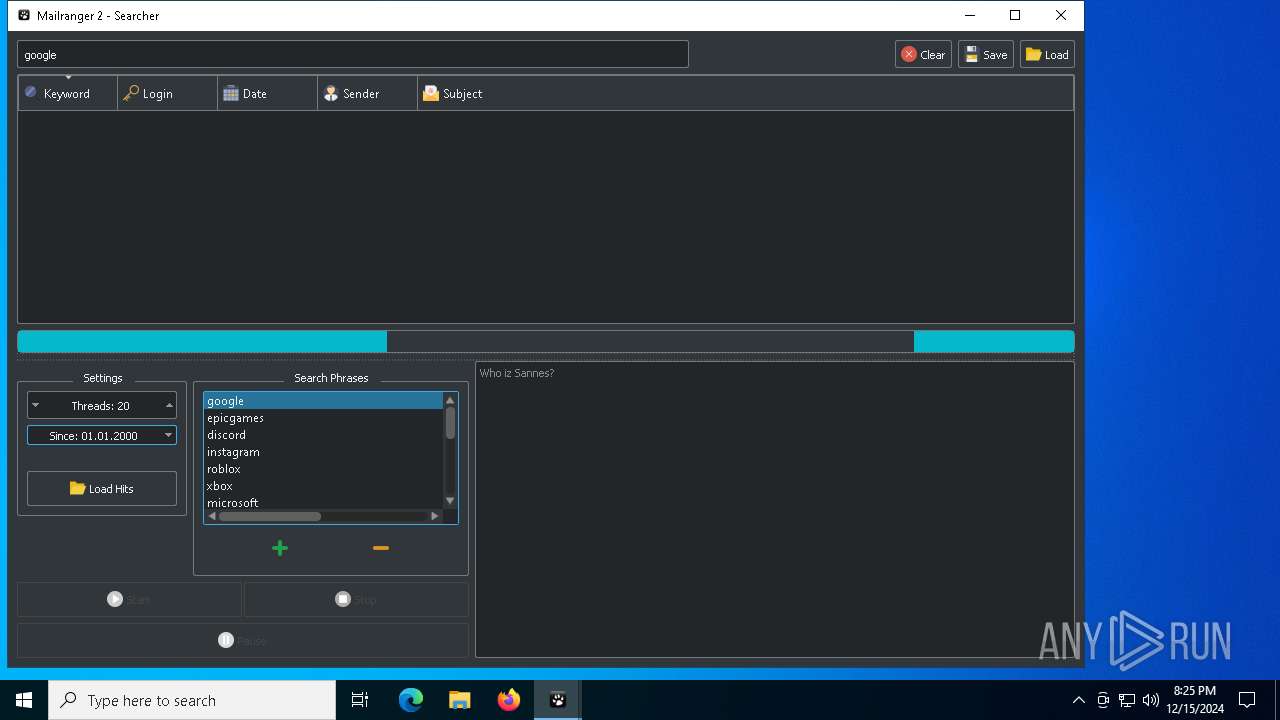Viewport: 1280px width, 720px height.
Task: Launch Microsoft Edge from taskbar
Action: point(411,700)
